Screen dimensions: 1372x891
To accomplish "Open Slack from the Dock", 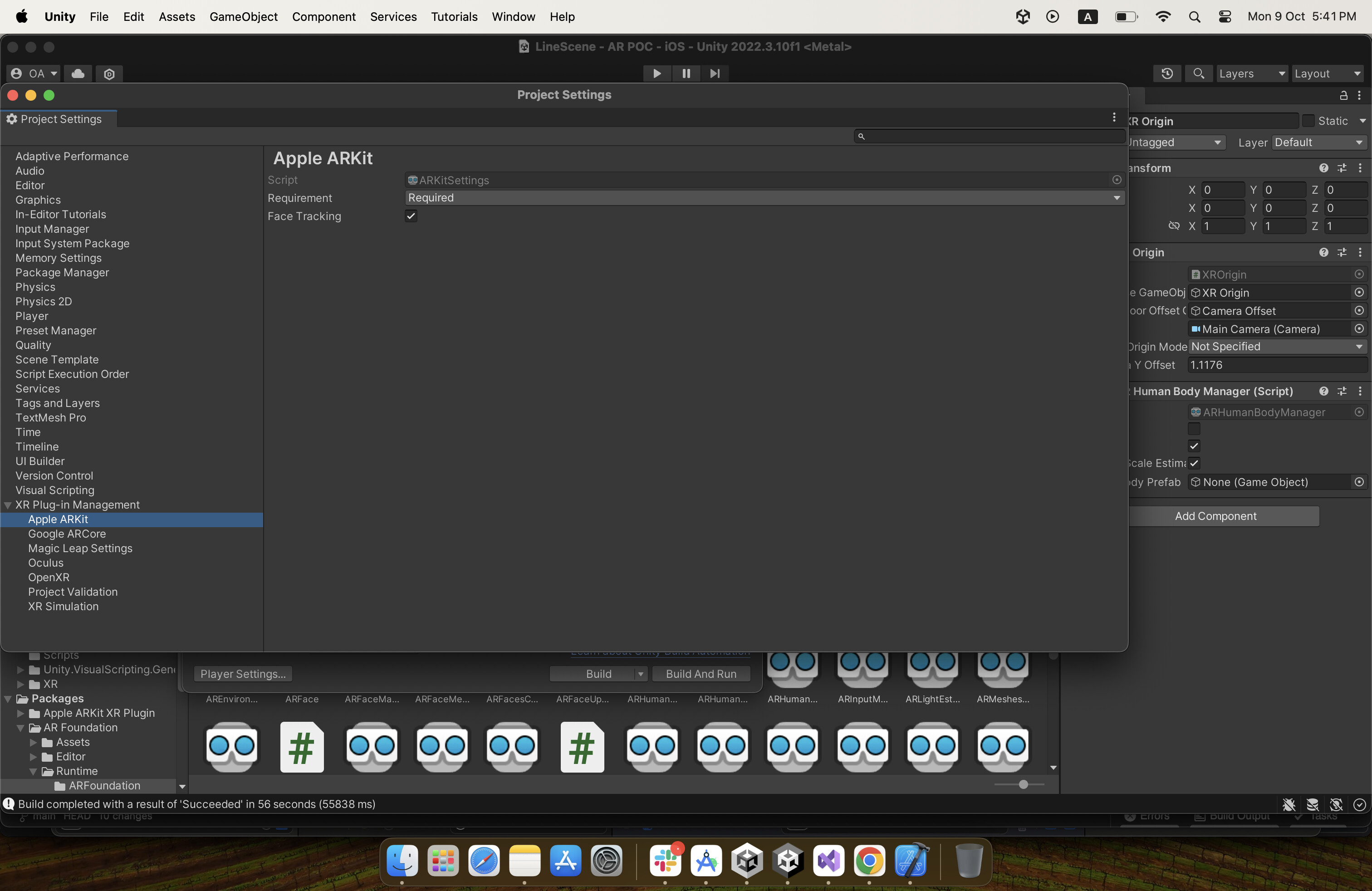I will pos(665,861).
